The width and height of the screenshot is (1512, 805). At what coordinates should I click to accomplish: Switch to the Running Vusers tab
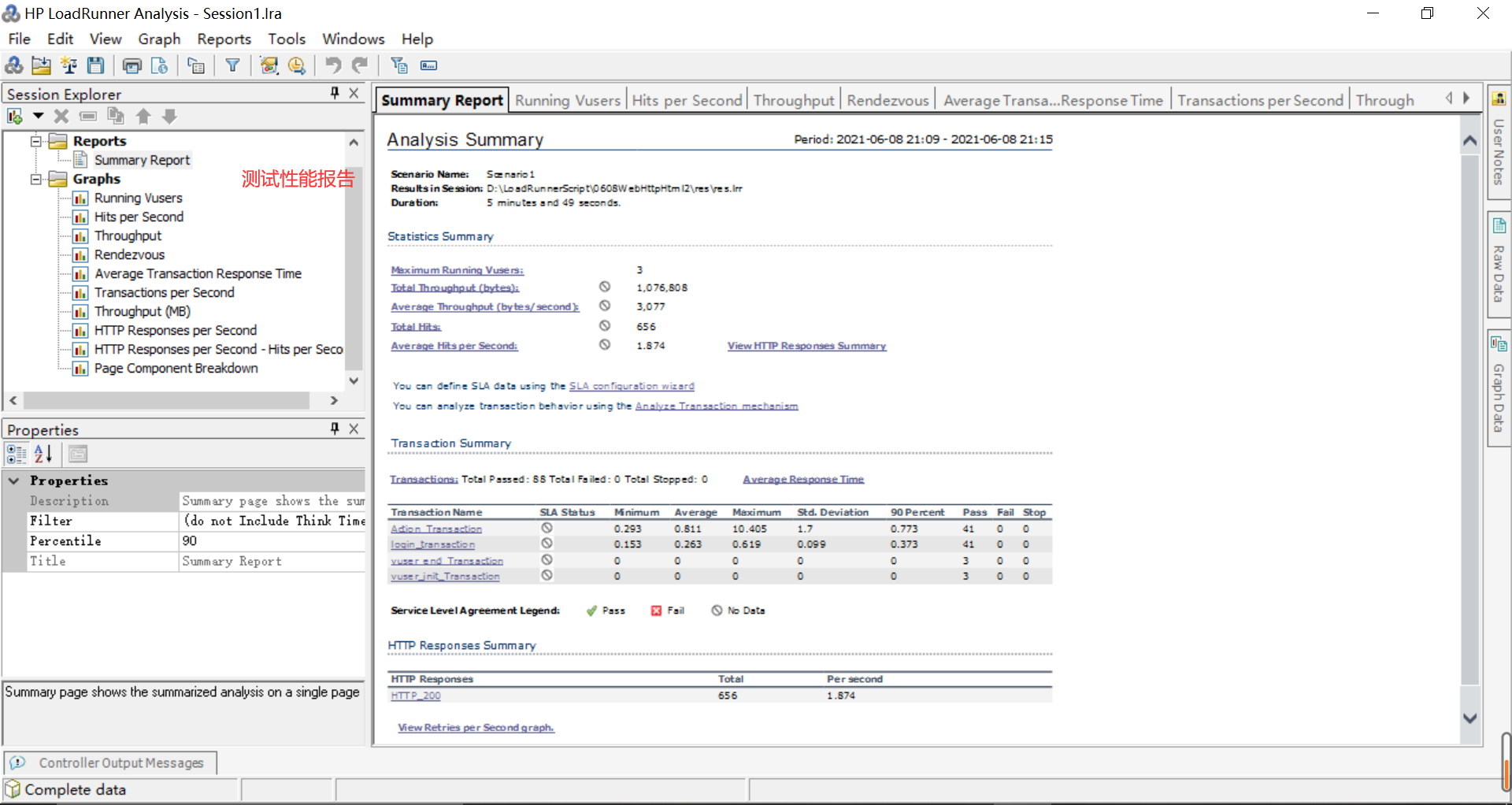coord(567,100)
